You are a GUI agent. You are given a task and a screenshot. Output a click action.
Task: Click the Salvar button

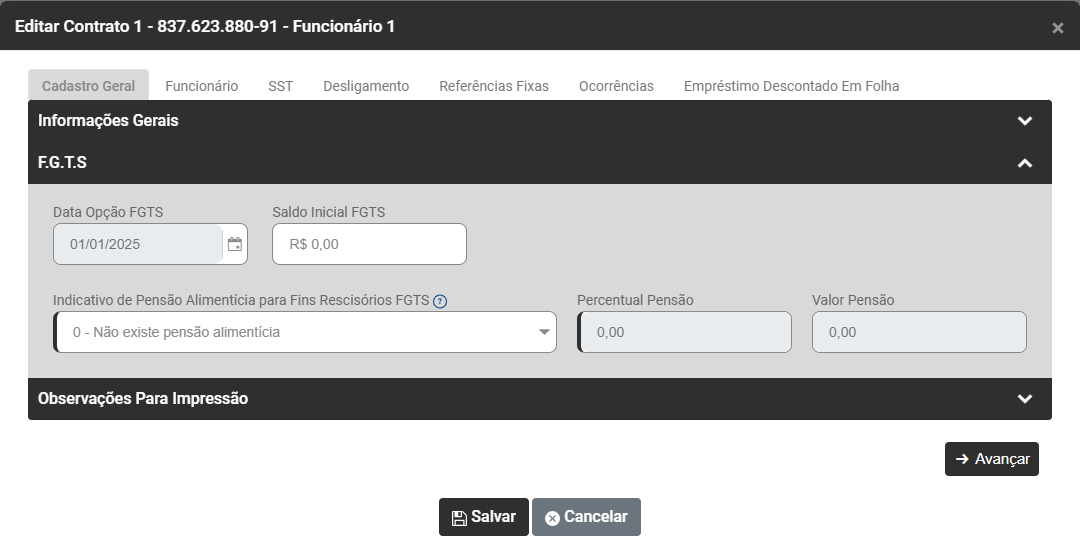click(484, 517)
